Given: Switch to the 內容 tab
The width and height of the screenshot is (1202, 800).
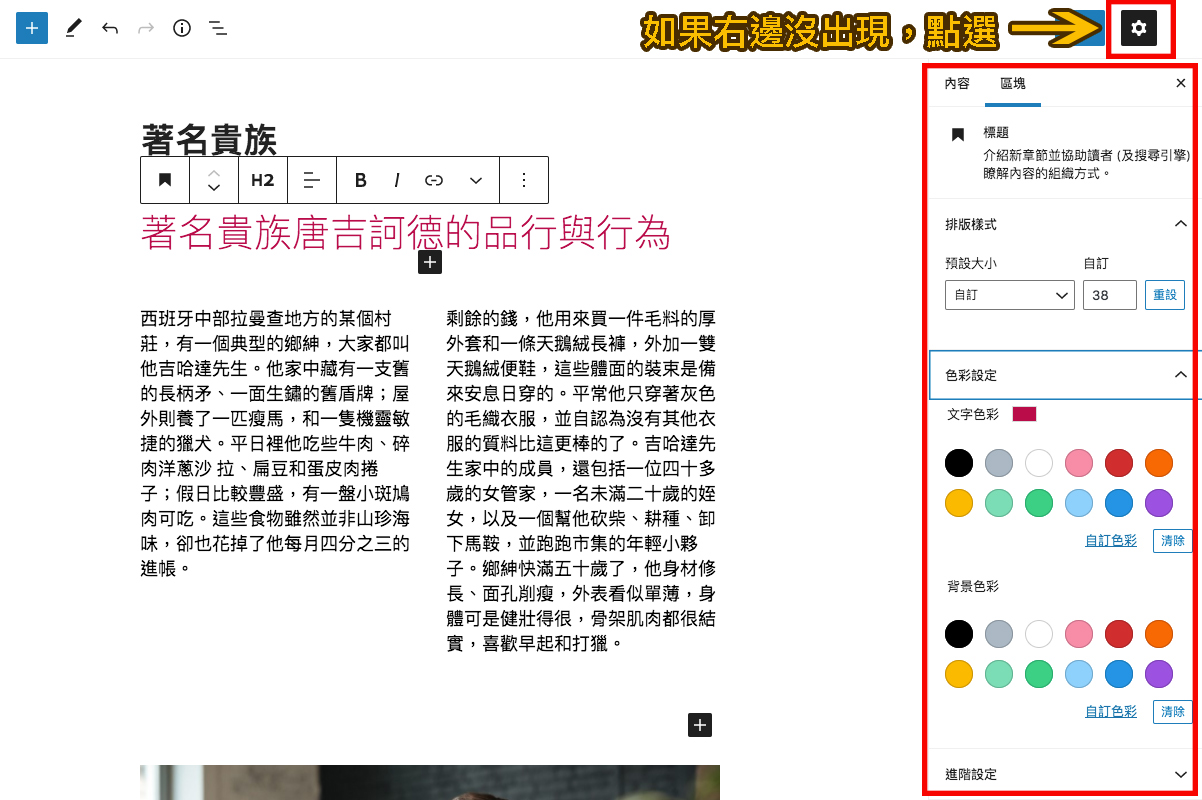Looking at the screenshot, I should click(x=956, y=84).
